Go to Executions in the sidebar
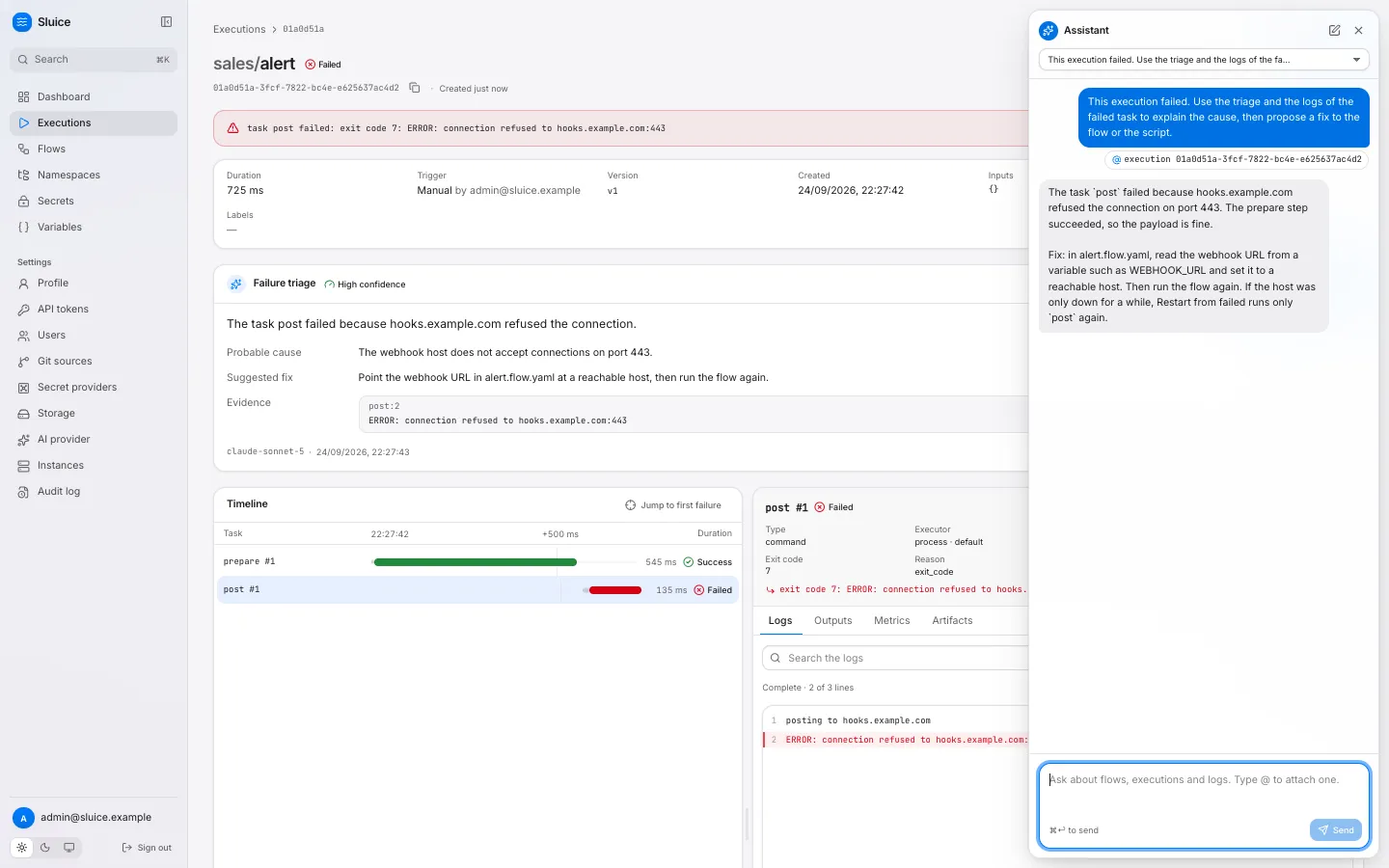The image size is (1389, 868). (x=94, y=122)
